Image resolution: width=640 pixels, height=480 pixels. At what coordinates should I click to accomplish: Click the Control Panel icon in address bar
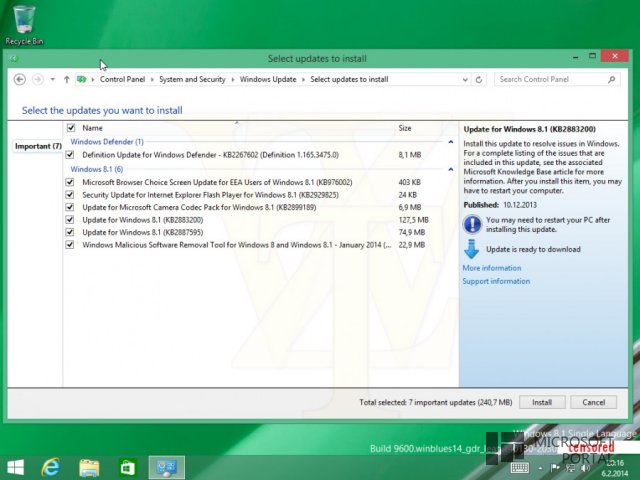point(82,79)
